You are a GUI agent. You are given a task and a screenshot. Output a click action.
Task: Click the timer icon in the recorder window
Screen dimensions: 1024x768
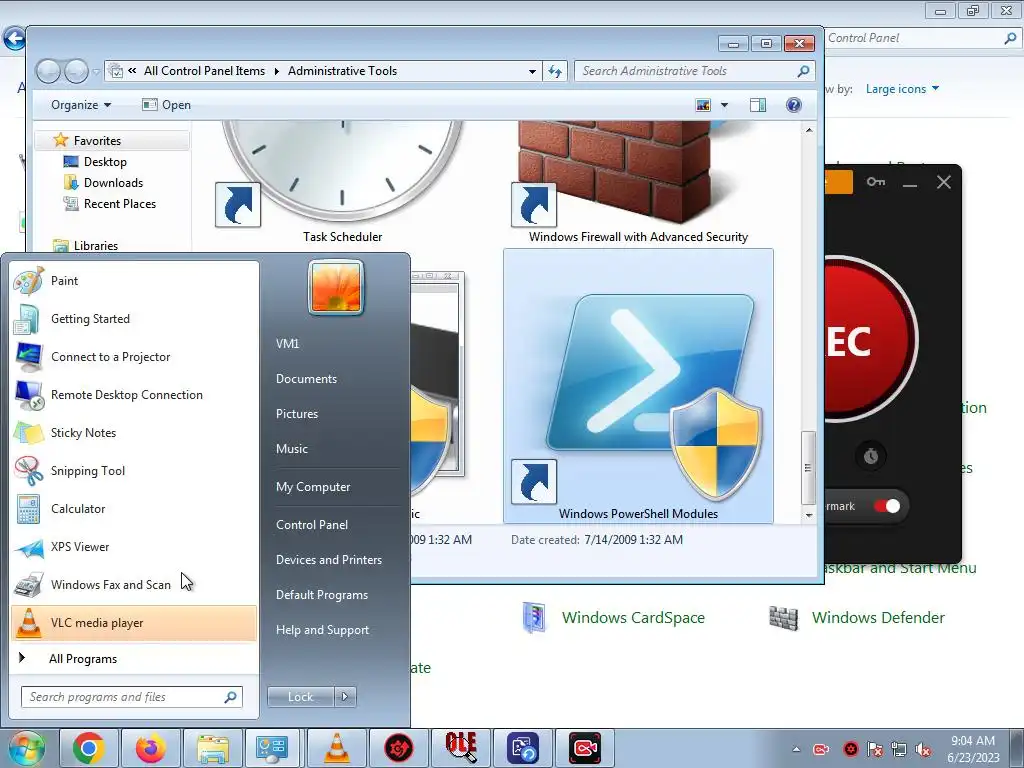point(871,456)
